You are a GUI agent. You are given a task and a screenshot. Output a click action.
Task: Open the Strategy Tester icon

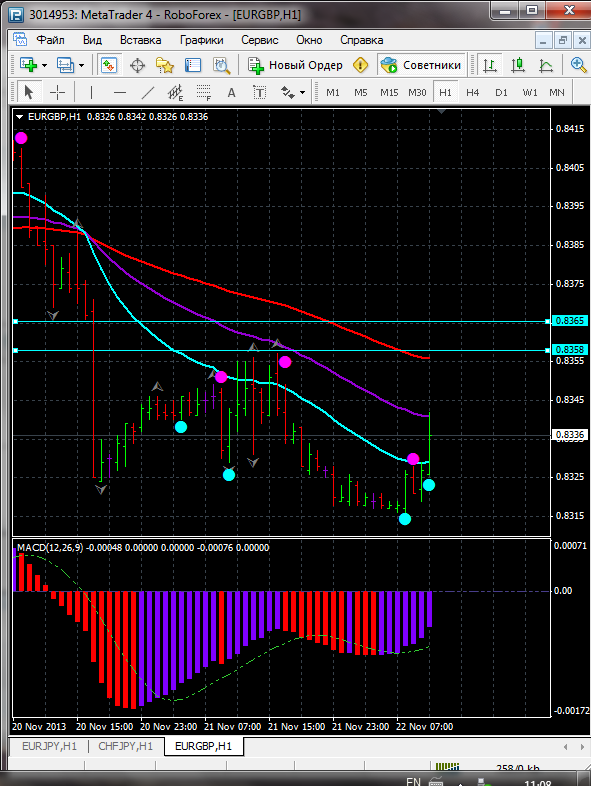pyautogui.click(x=221, y=65)
